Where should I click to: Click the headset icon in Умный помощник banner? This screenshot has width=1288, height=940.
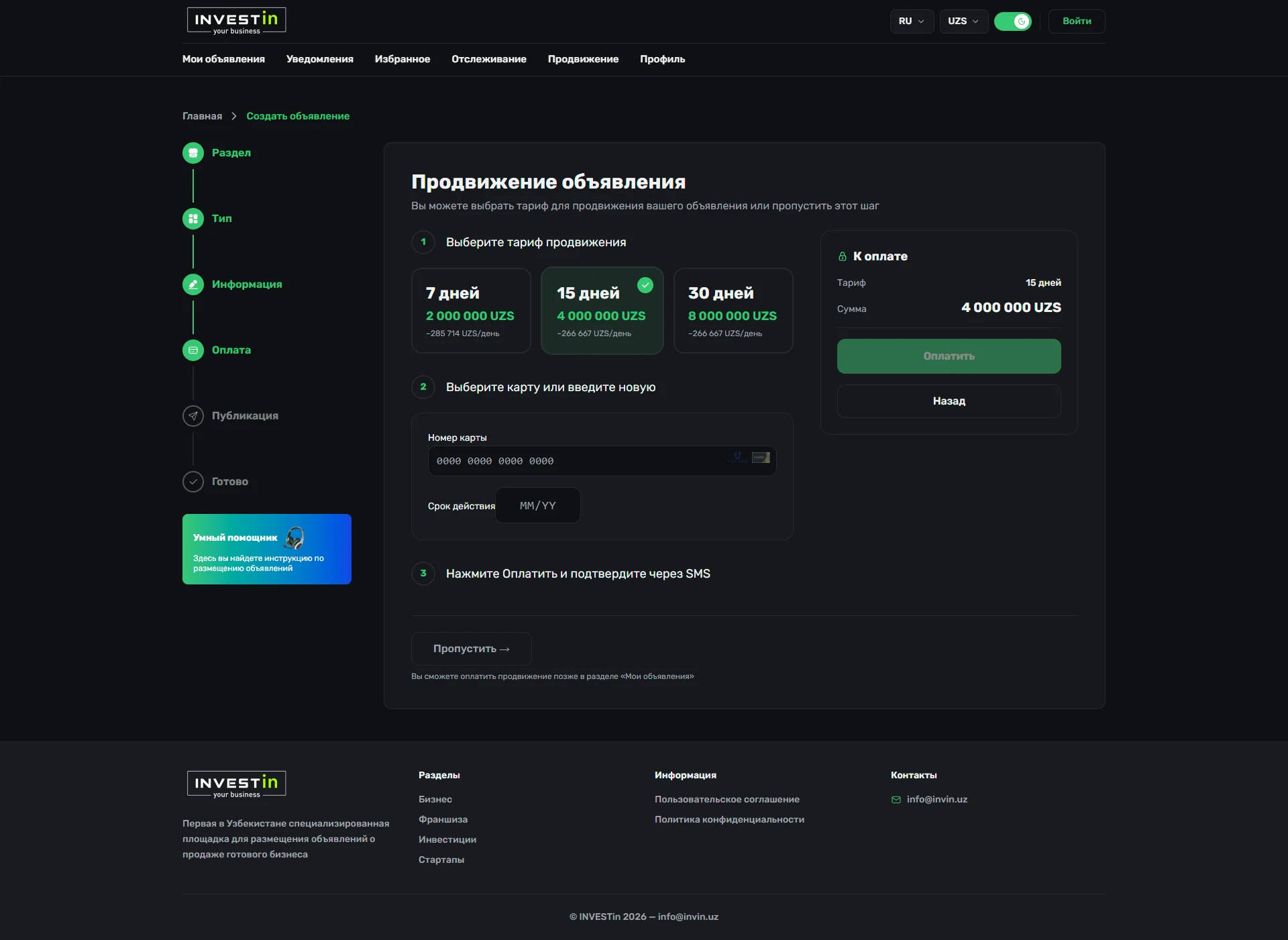coord(294,537)
